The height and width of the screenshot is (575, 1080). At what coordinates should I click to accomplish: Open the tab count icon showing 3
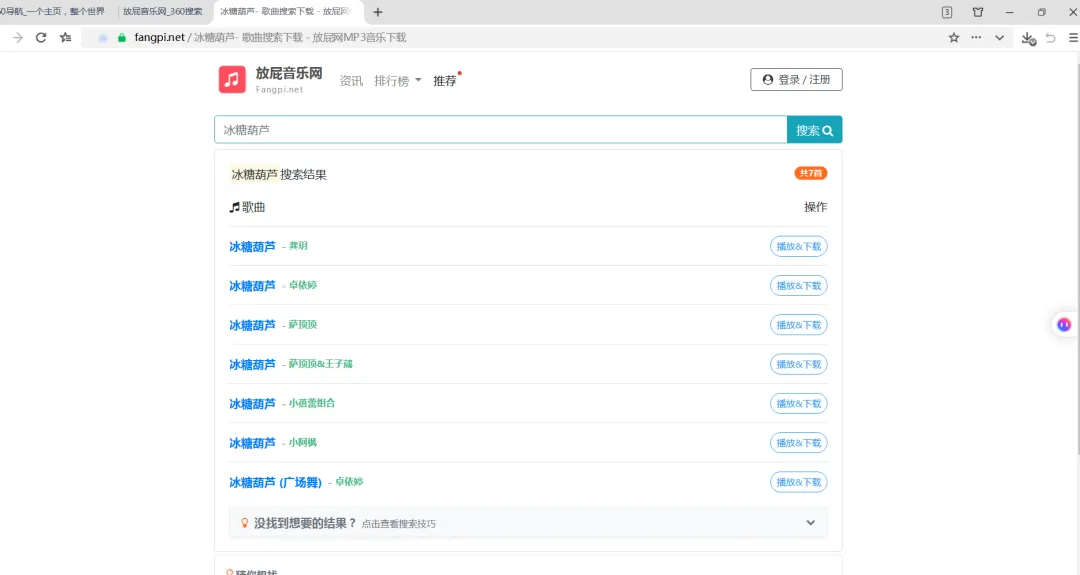947,12
